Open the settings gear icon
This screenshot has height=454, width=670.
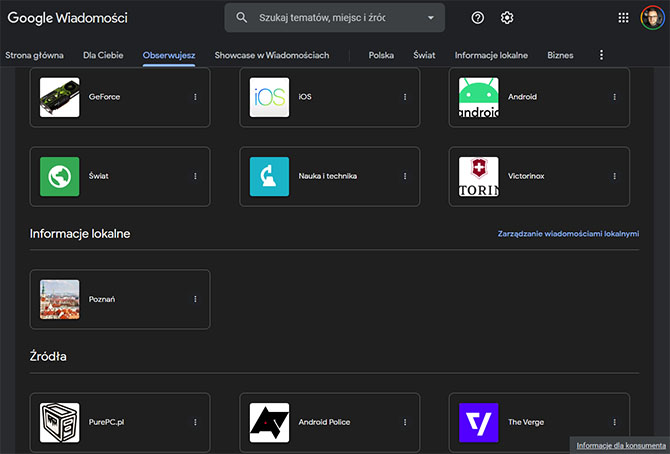coord(507,18)
